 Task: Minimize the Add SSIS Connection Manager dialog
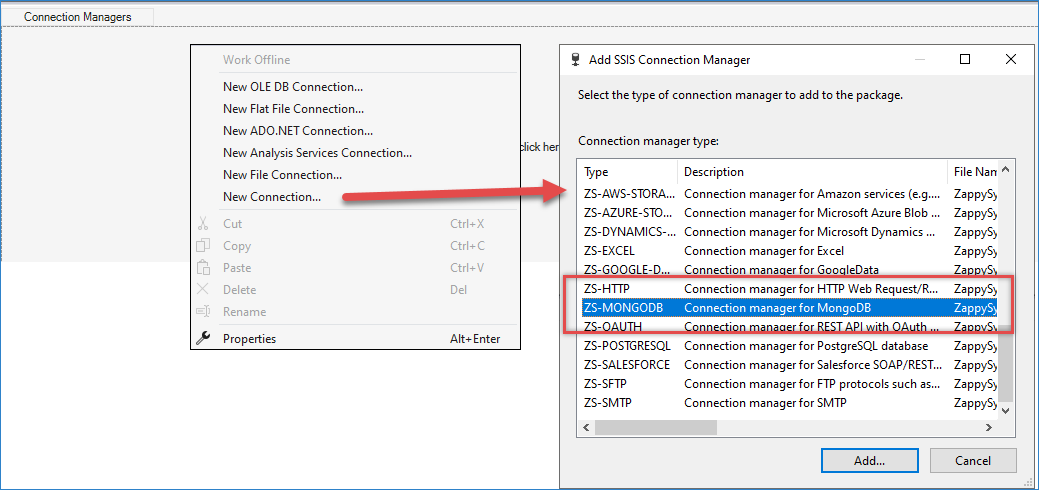(x=920, y=60)
